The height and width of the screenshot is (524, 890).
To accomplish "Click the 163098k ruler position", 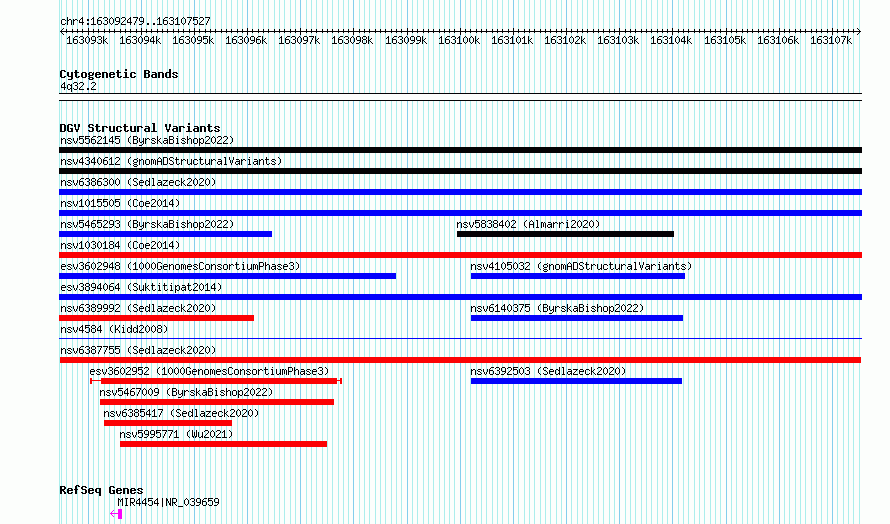I will point(352,40).
